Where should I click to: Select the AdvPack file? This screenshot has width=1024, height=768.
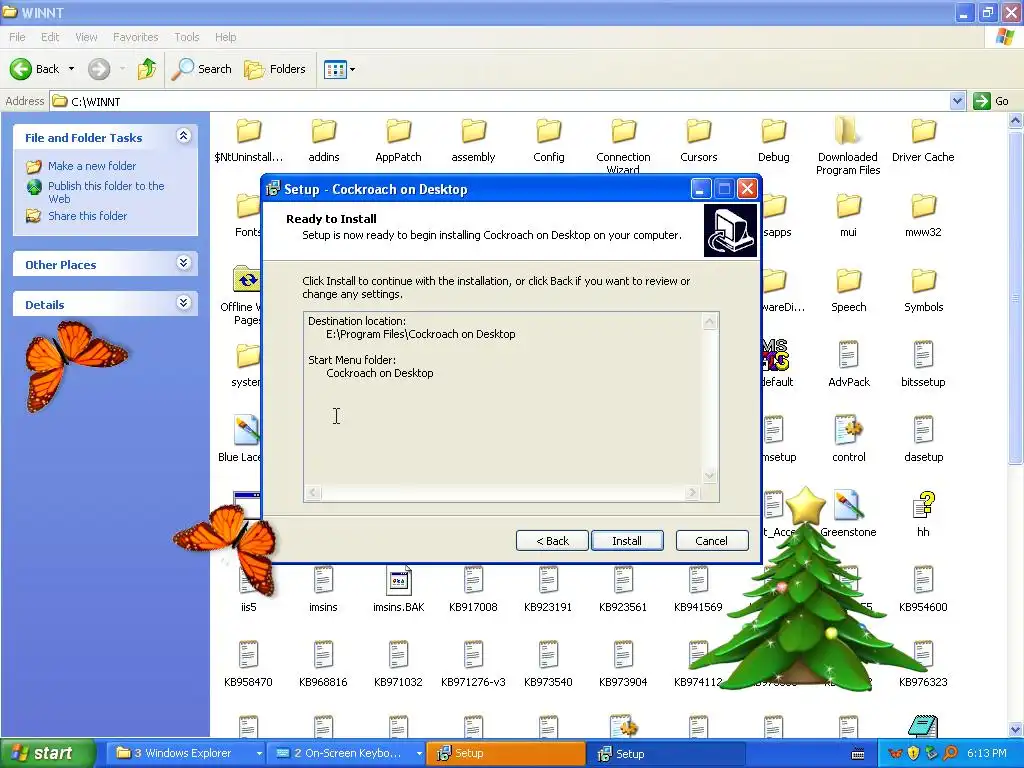(848, 364)
